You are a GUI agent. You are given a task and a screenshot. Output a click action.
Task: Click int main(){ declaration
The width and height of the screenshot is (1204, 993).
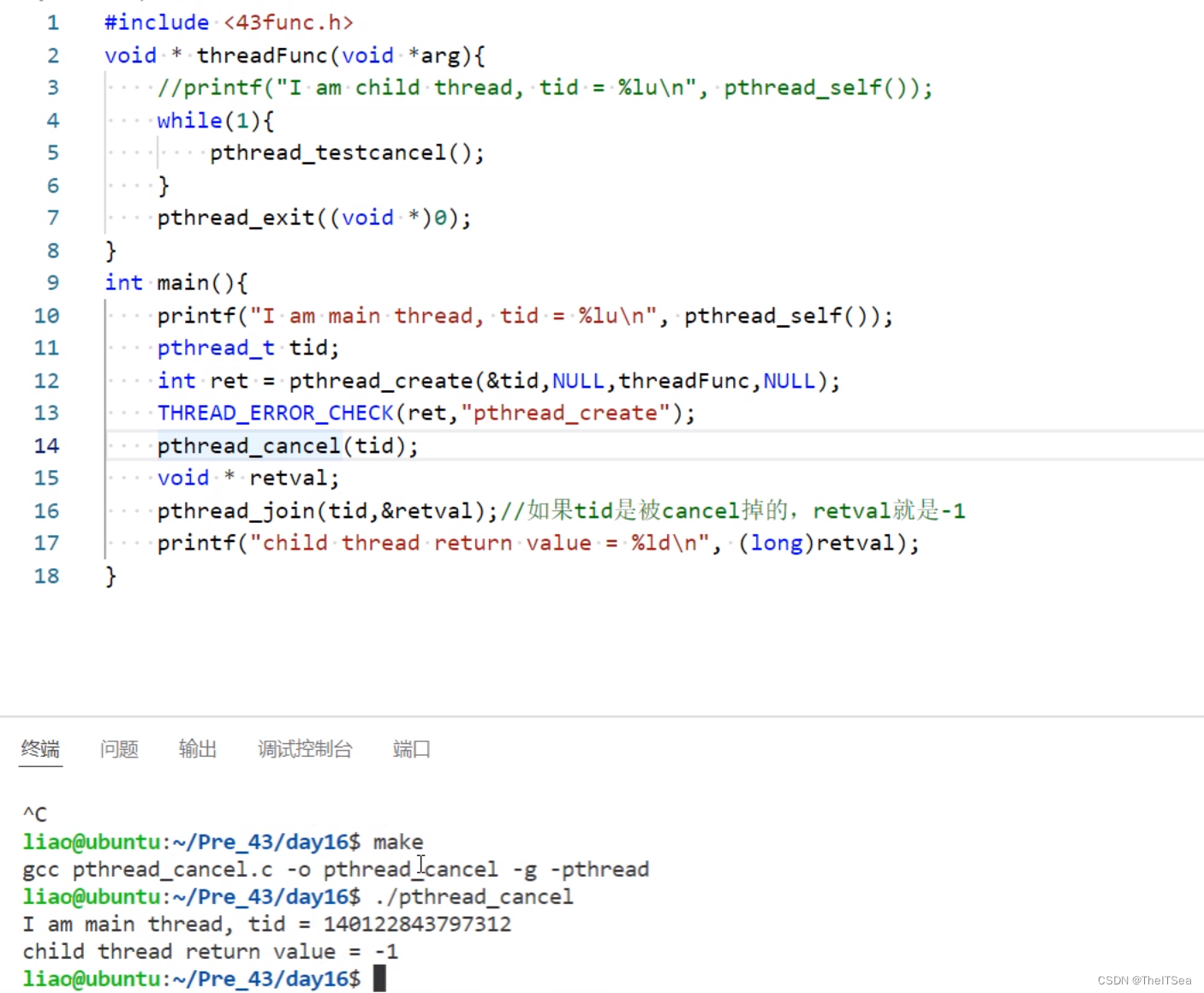tap(176, 282)
